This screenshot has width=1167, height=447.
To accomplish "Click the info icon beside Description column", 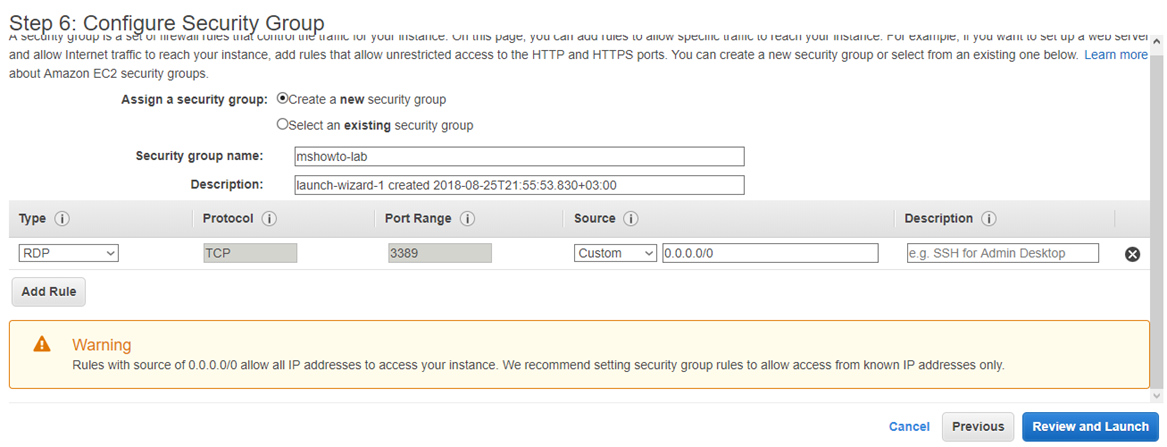I will pyautogui.click(x=988, y=219).
